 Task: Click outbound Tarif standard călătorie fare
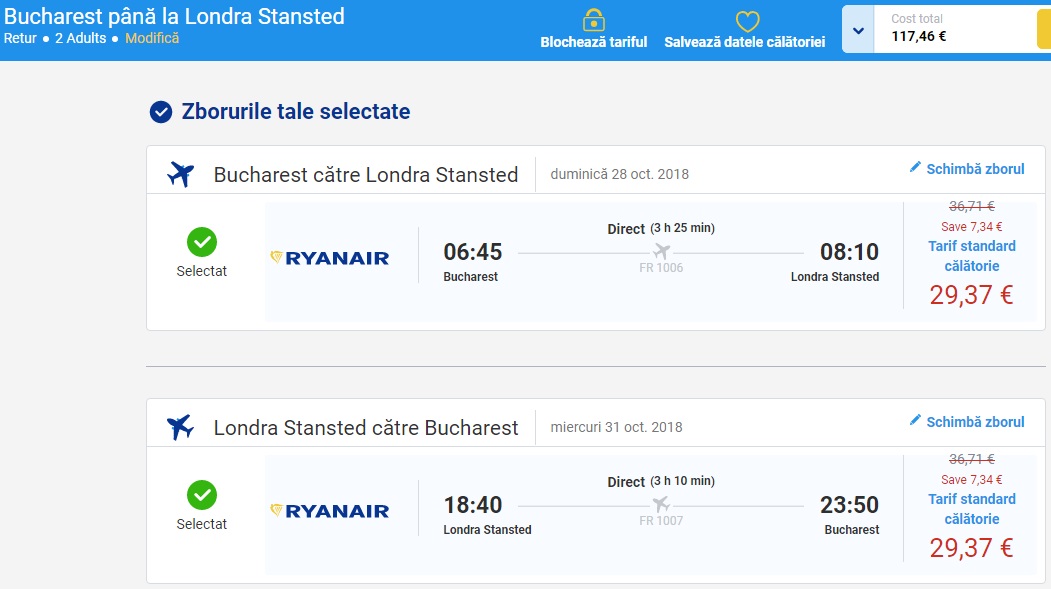[972, 256]
